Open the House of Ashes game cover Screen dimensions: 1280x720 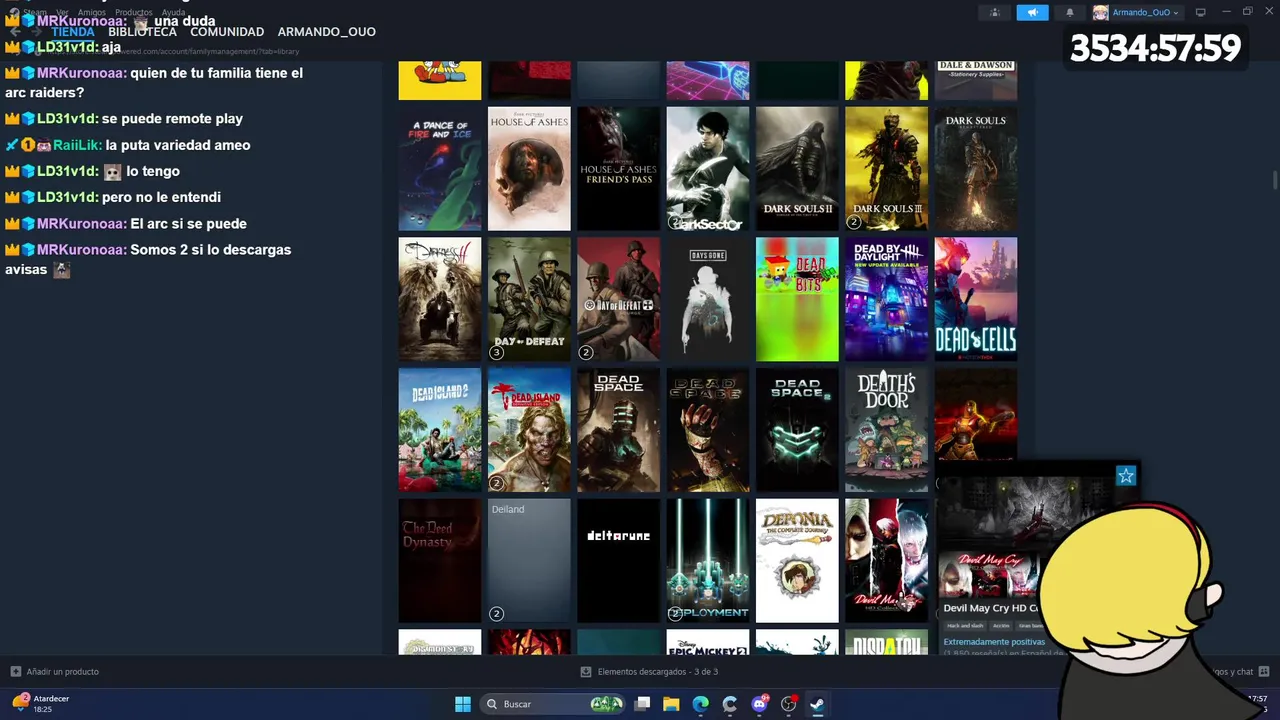(529, 169)
